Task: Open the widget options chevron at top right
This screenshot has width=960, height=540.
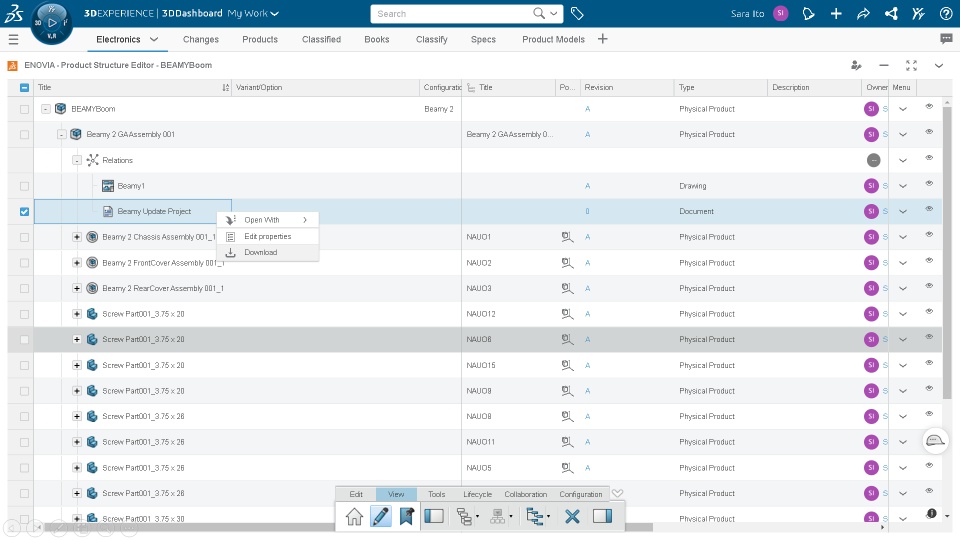Action: (x=939, y=66)
